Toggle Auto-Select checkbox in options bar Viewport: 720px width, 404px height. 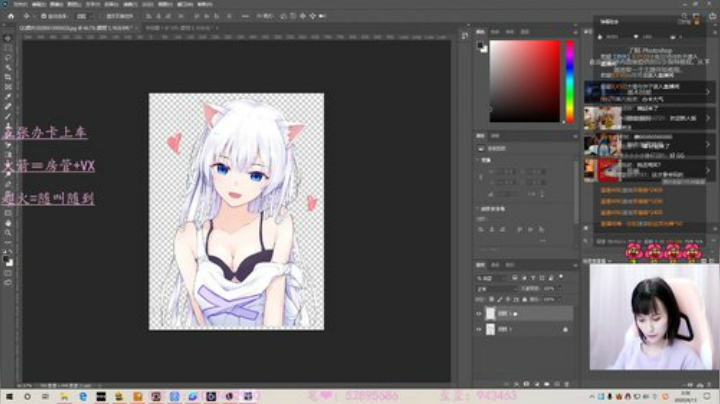(x=44, y=16)
